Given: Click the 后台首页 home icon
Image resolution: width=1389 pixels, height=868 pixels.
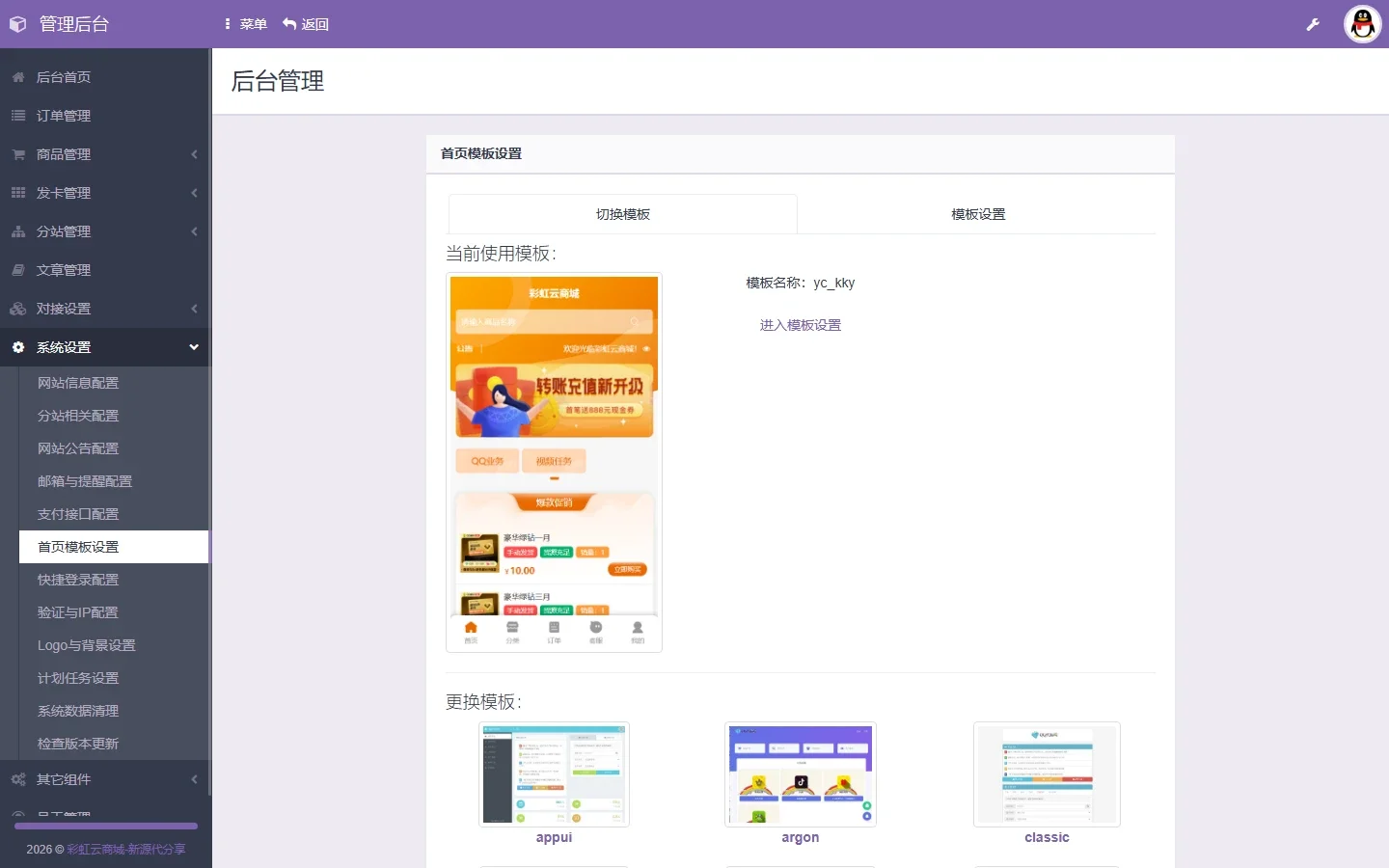Looking at the screenshot, I should [x=18, y=77].
